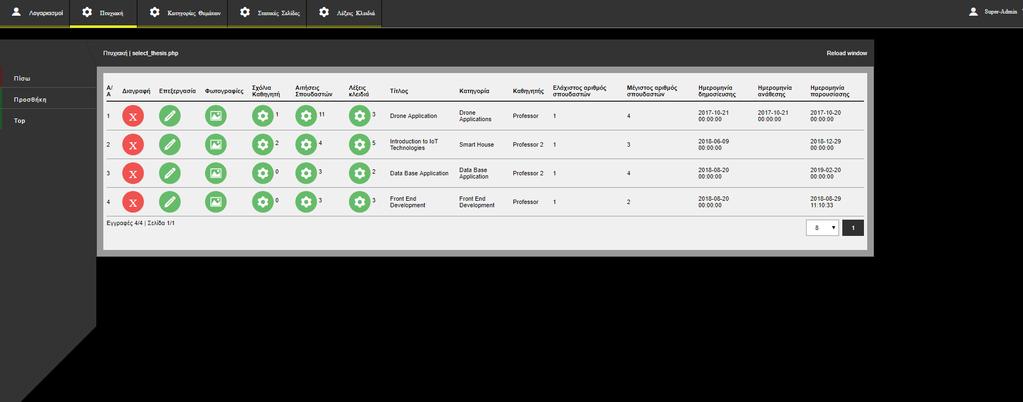Click the Reload window link

[846, 54]
